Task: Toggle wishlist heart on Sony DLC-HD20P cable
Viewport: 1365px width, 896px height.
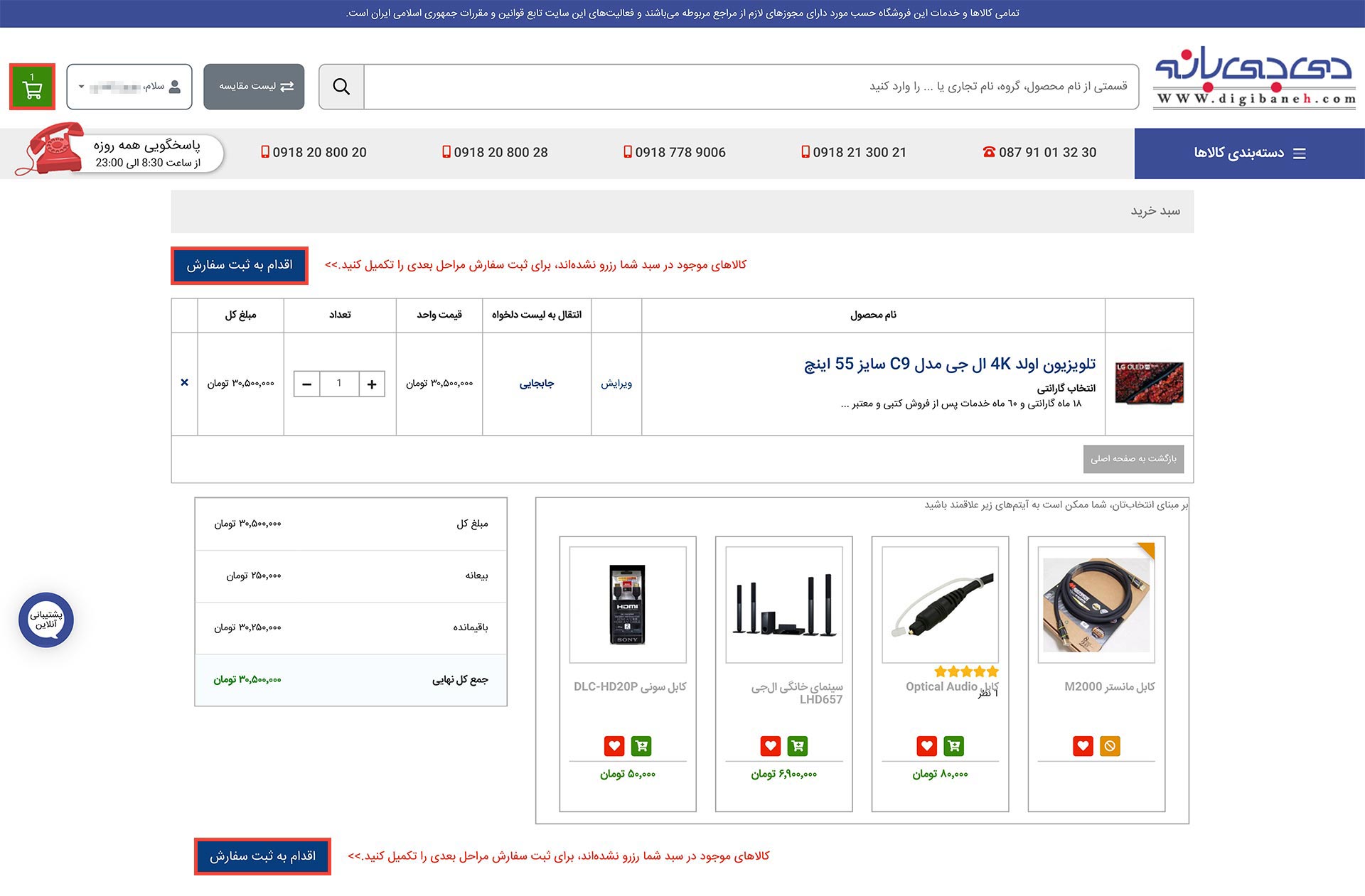Action: coord(613,746)
